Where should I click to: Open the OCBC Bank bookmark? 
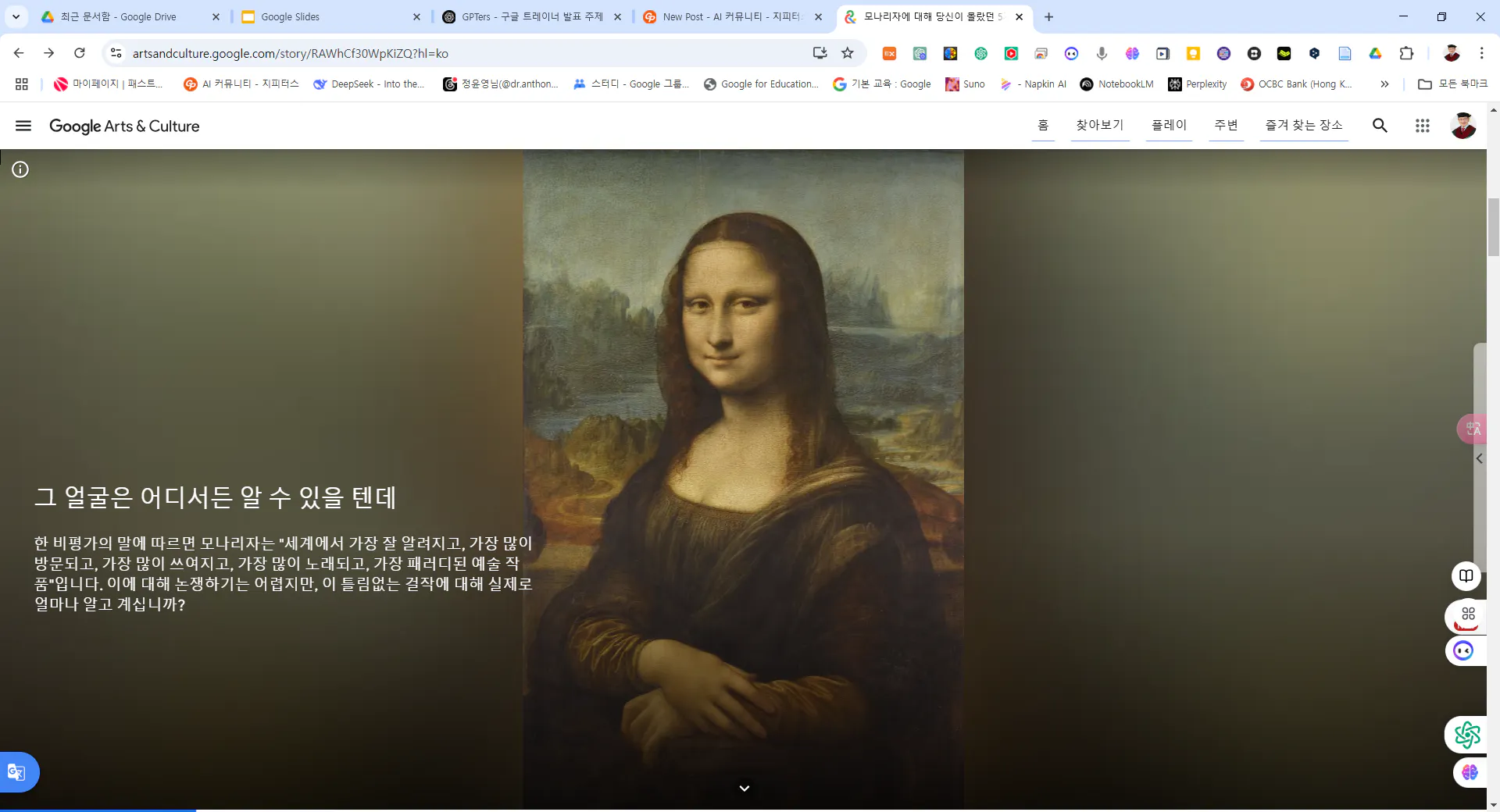1296,84
